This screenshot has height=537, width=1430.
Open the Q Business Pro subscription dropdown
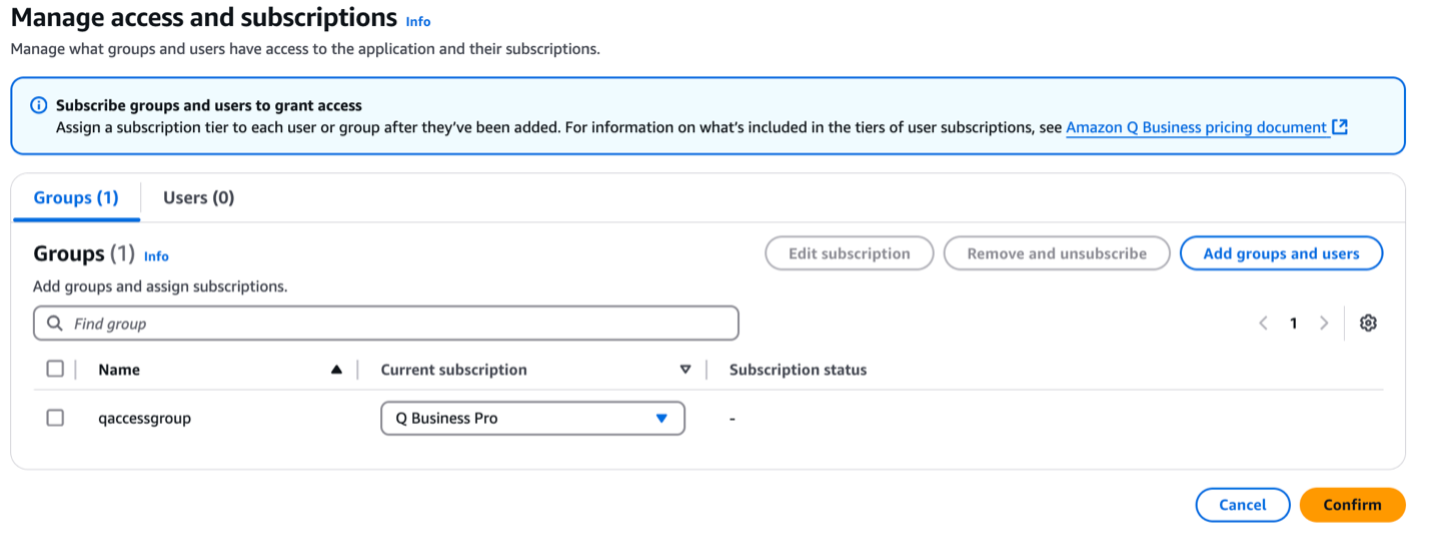coord(532,418)
